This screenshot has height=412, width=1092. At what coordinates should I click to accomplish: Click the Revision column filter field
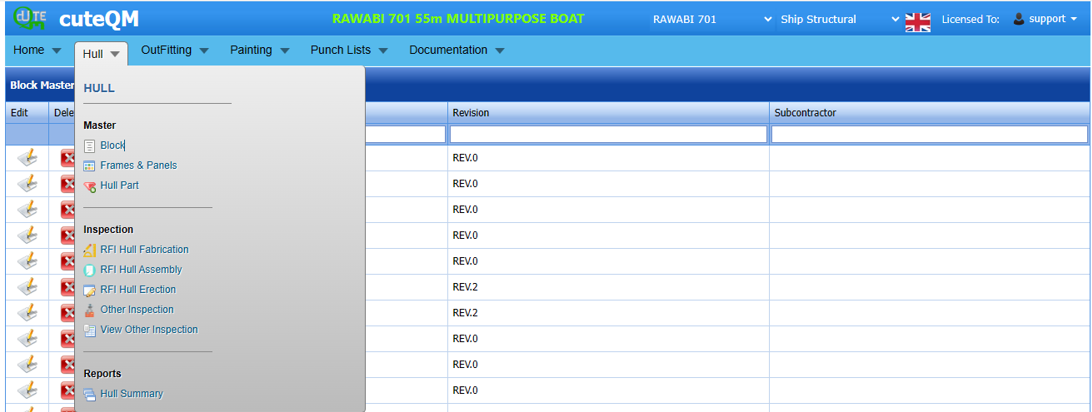(607, 134)
